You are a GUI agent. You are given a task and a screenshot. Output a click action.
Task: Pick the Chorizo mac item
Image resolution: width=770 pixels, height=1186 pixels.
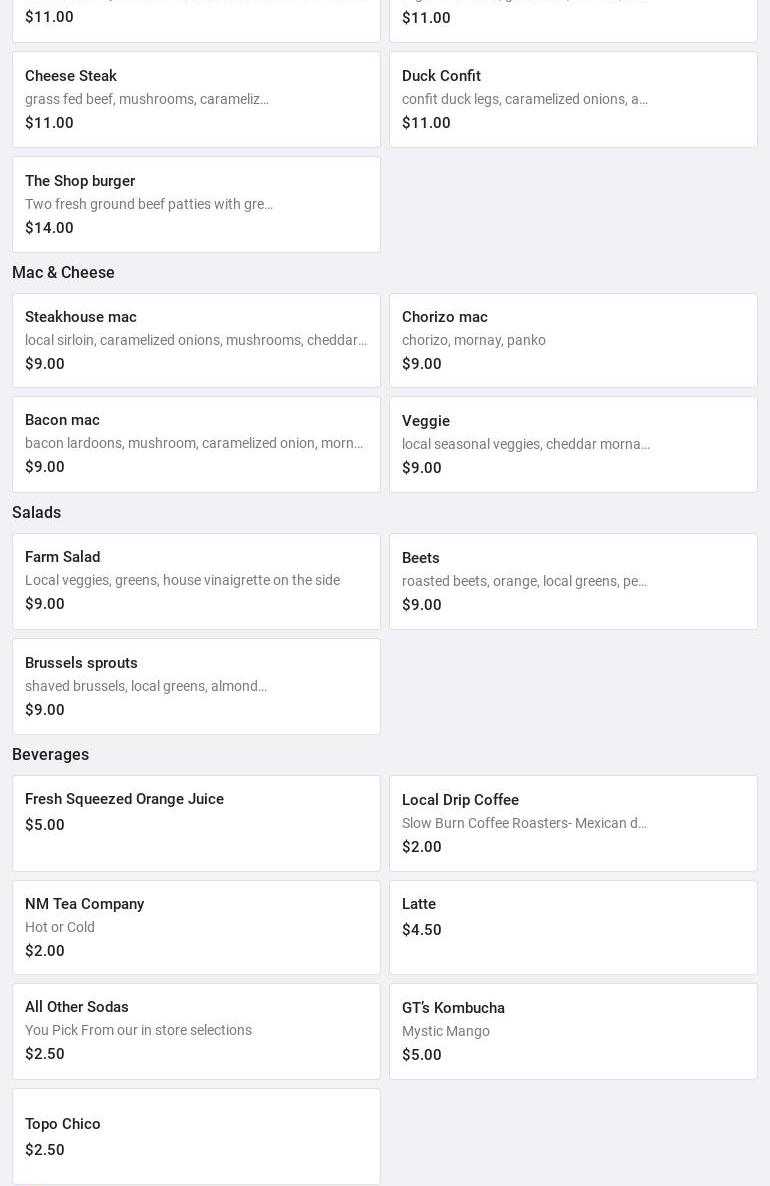click(573, 340)
